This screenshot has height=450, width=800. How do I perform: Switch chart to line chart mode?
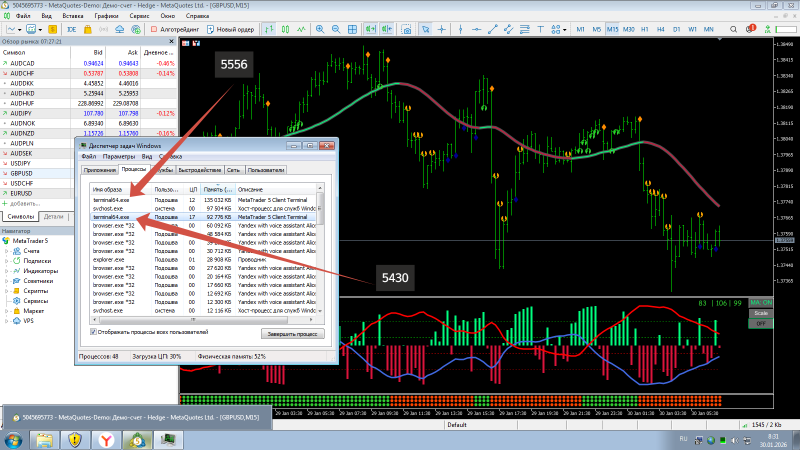click(302, 30)
